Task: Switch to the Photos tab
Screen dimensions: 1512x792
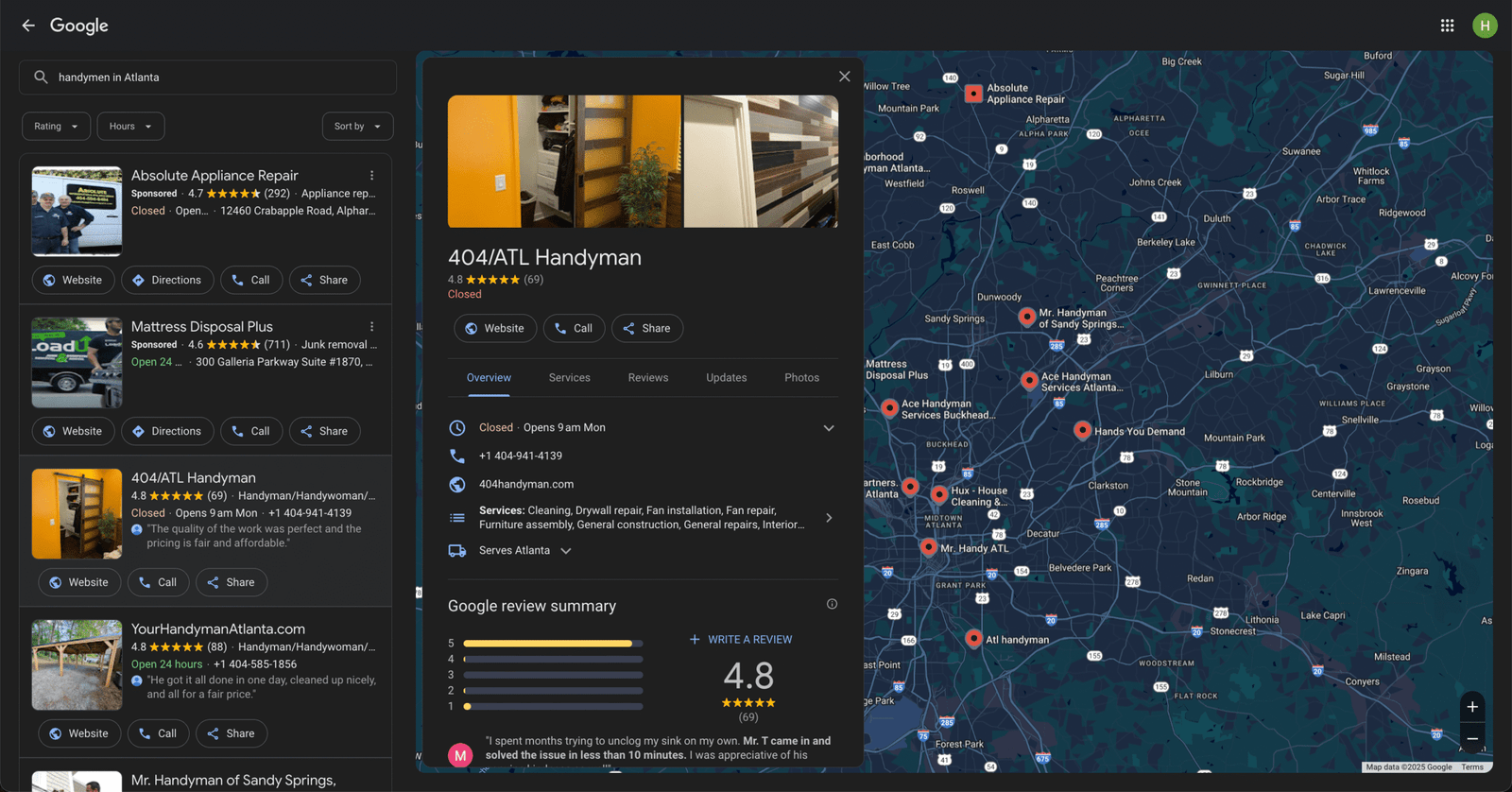Action: pos(801,377)
